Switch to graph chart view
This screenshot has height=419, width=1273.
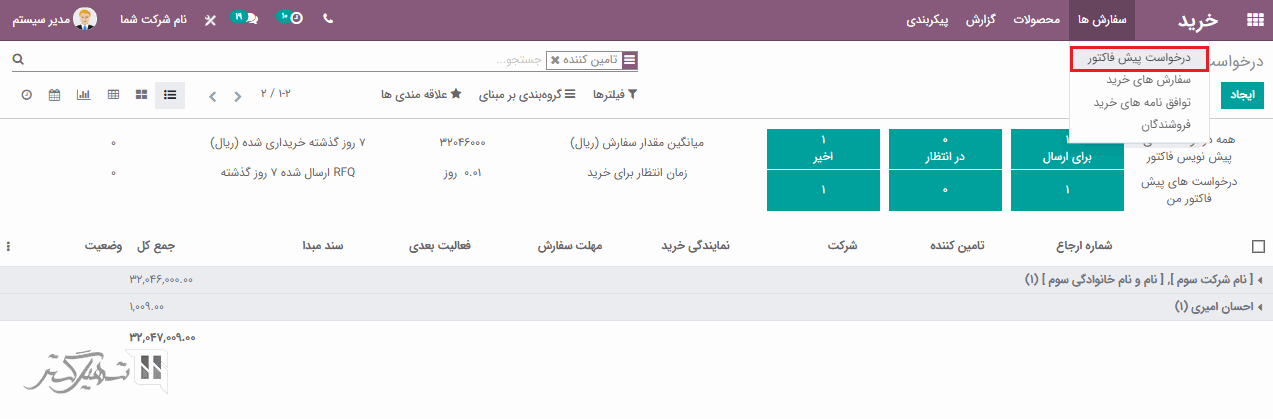pyautogui.click(x=84, y=95)
